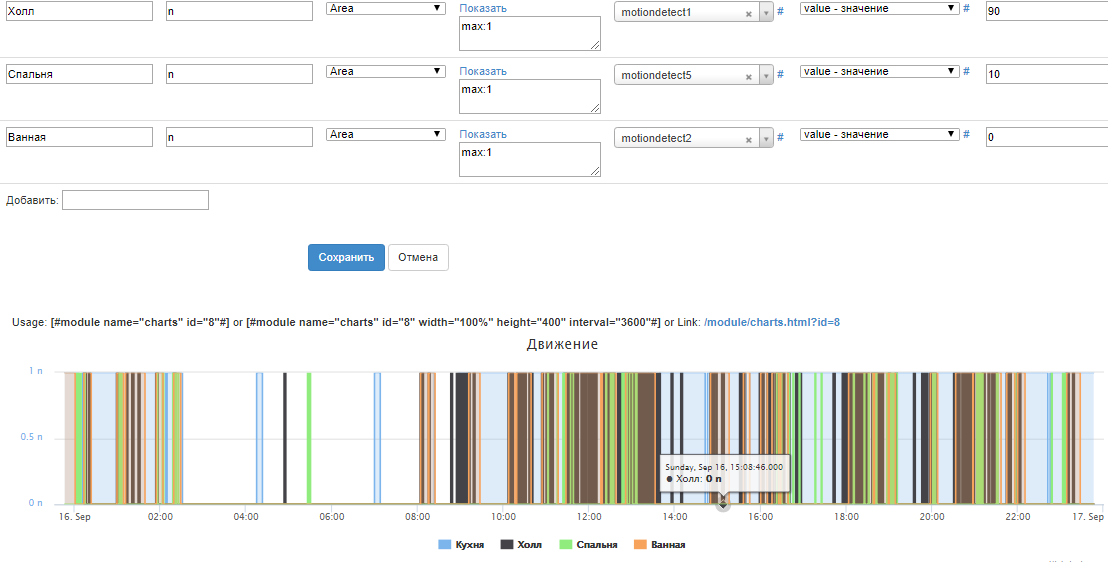Click the # link after Ванная value dropdown
Screen dimensions: 1108x562
point(966,135)
